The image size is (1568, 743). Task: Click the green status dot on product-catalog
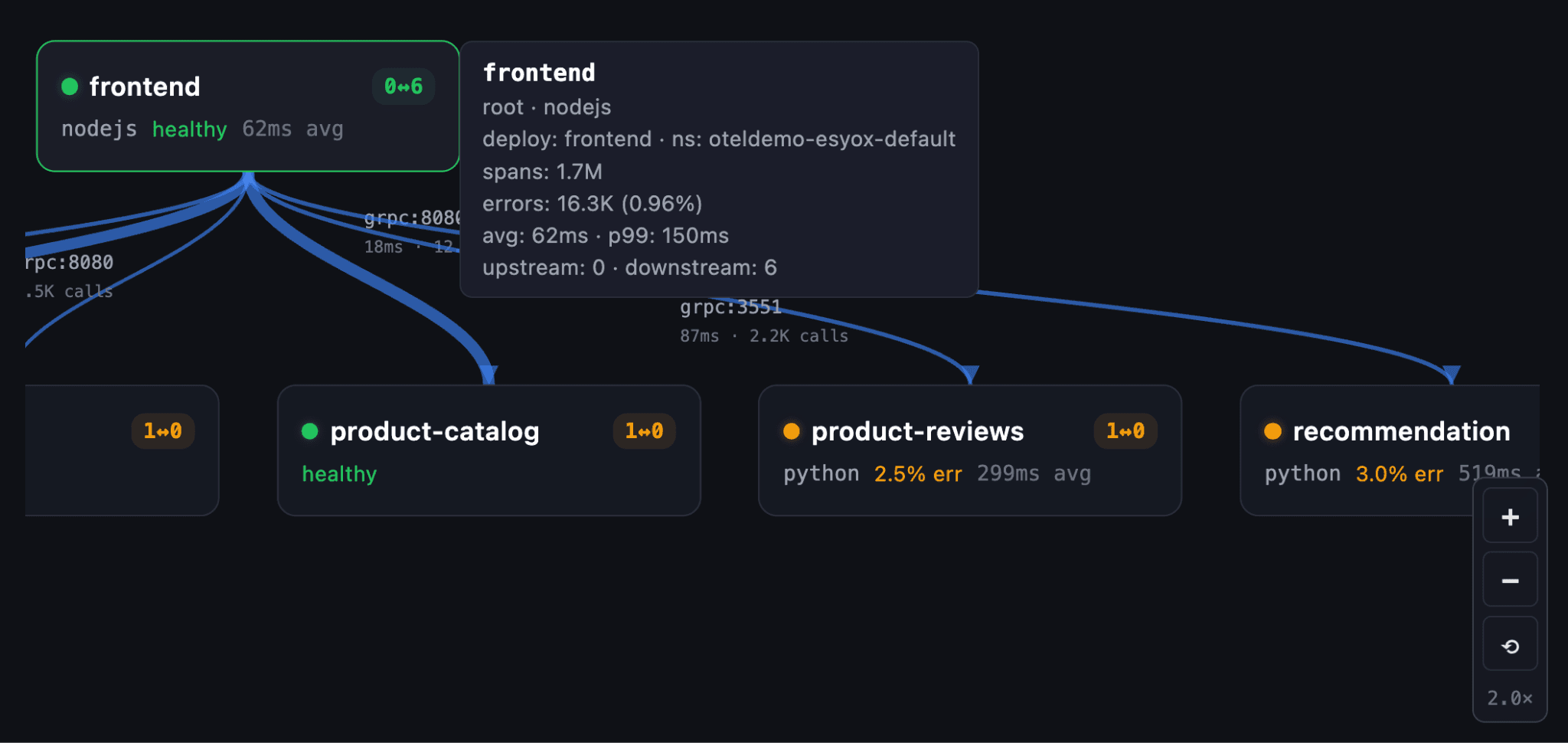click(x=310, y=431)
